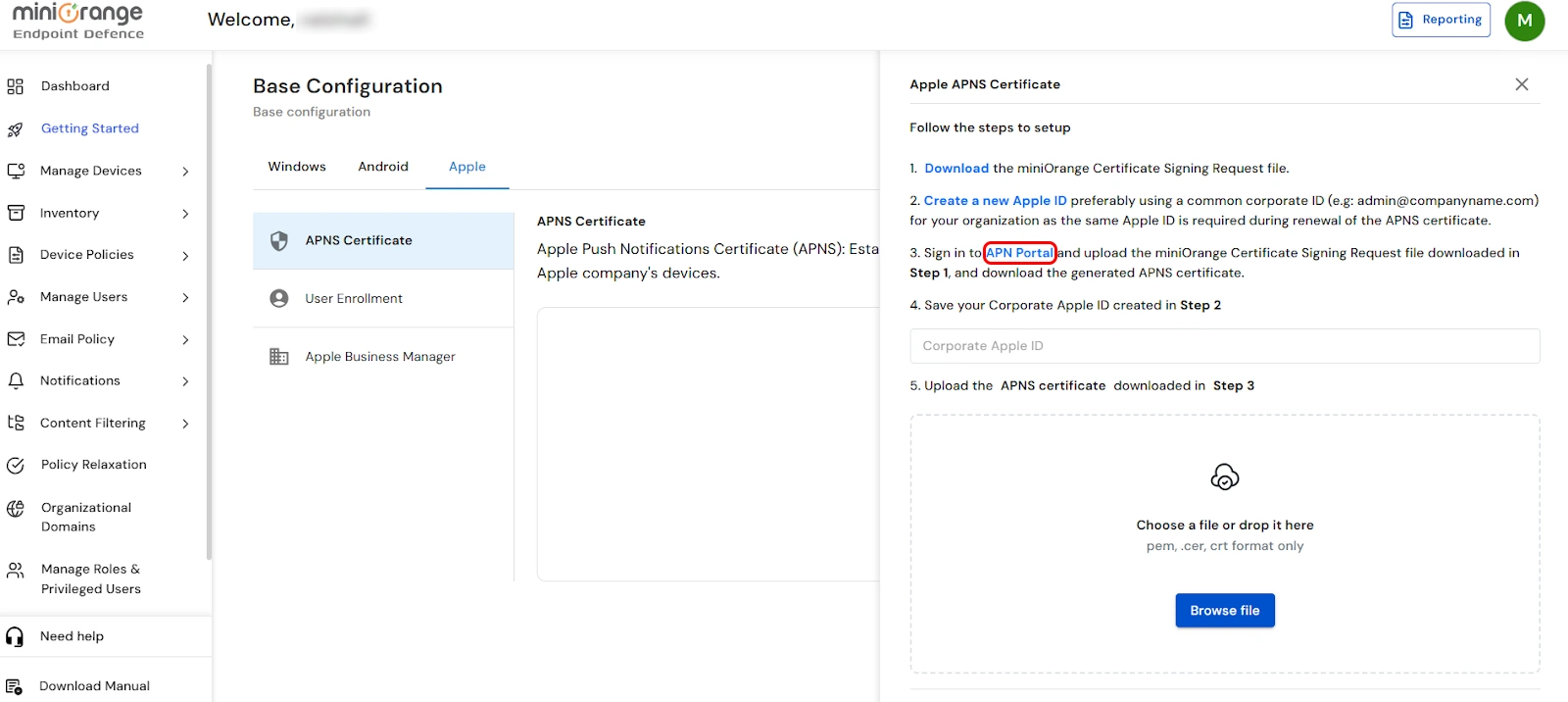Open the User Enrollment section
Image resolution: width=1568 pixels, height=702 pixels.
click(x=383, y=298)
